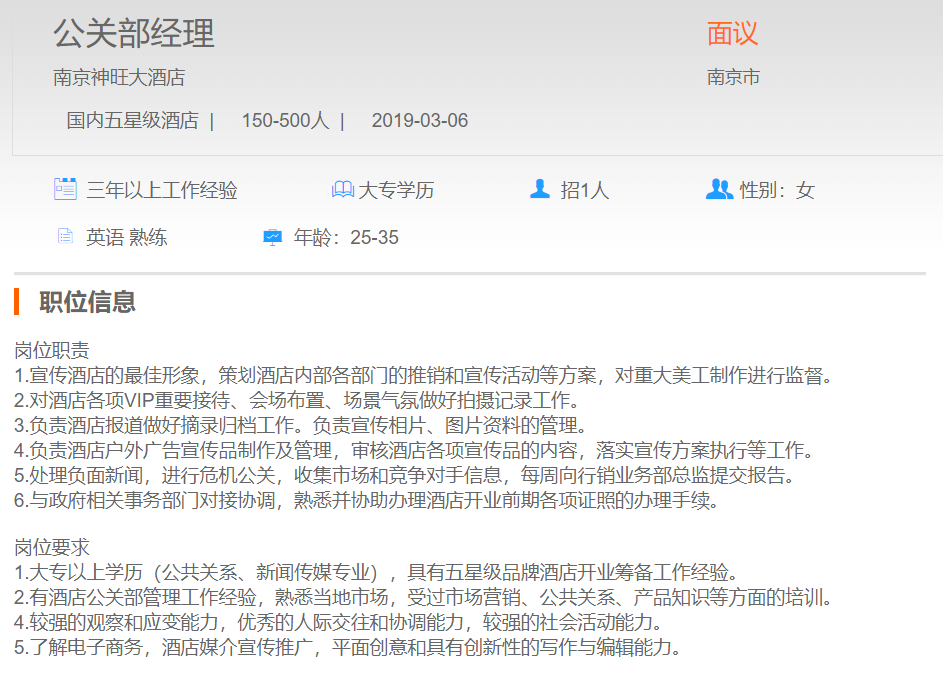Click the document icon beside 英语 熟练

pyautogui.click(x=65, y=237)
